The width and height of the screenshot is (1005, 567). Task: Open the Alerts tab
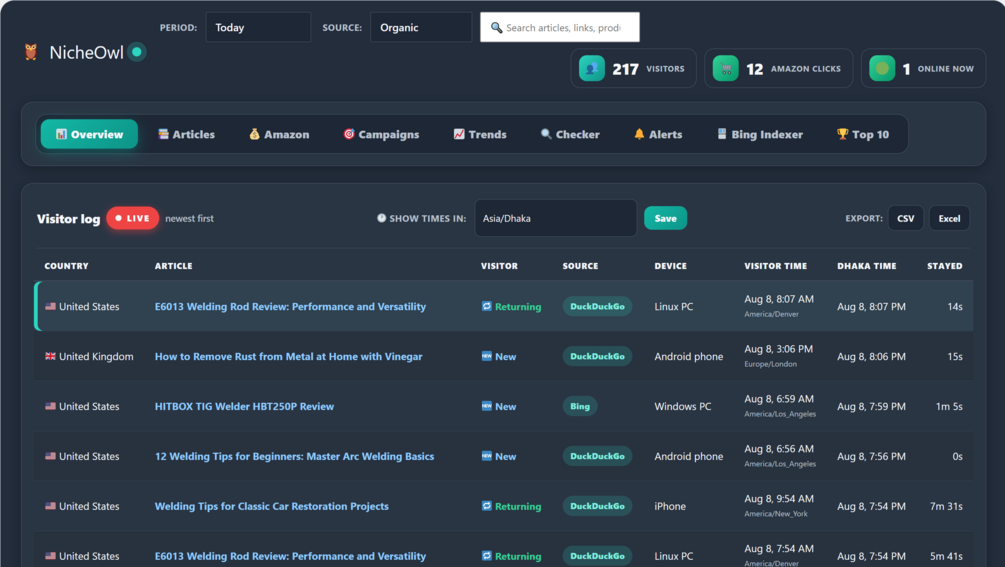(x=658, y=134)
